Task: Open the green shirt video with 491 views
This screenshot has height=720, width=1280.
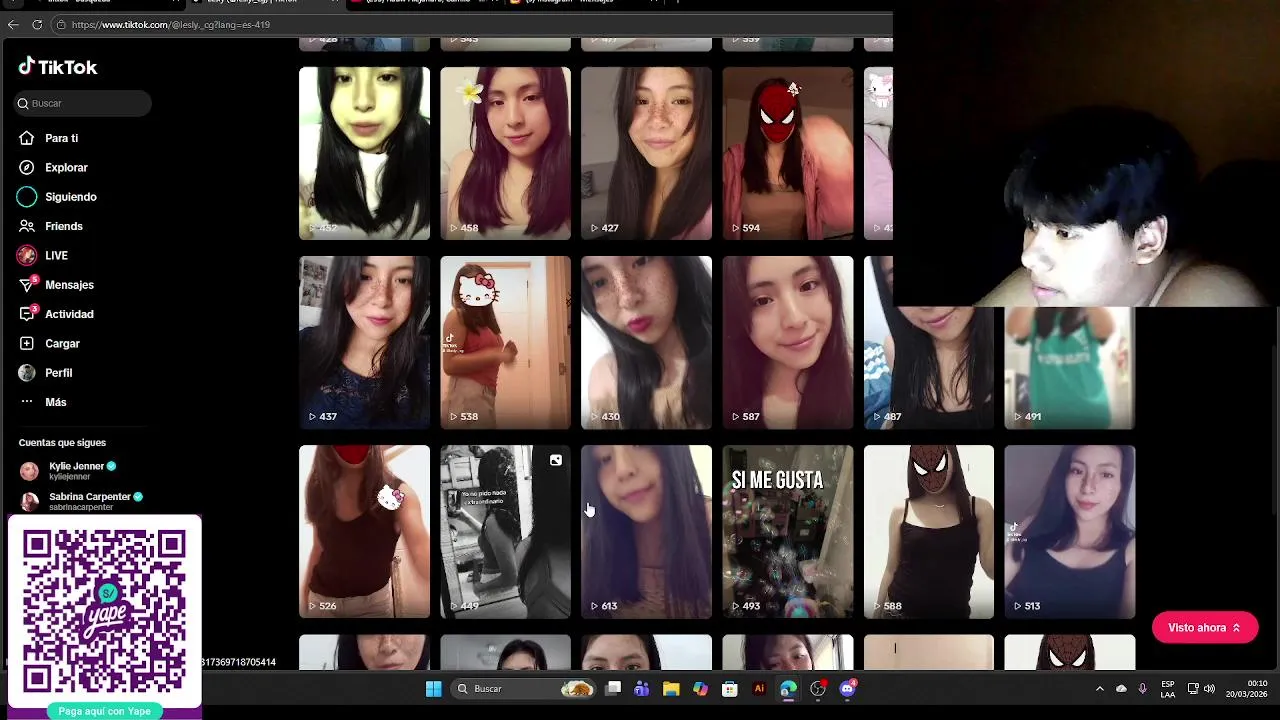Action: pyautogui.click(x=1069, y=367)
